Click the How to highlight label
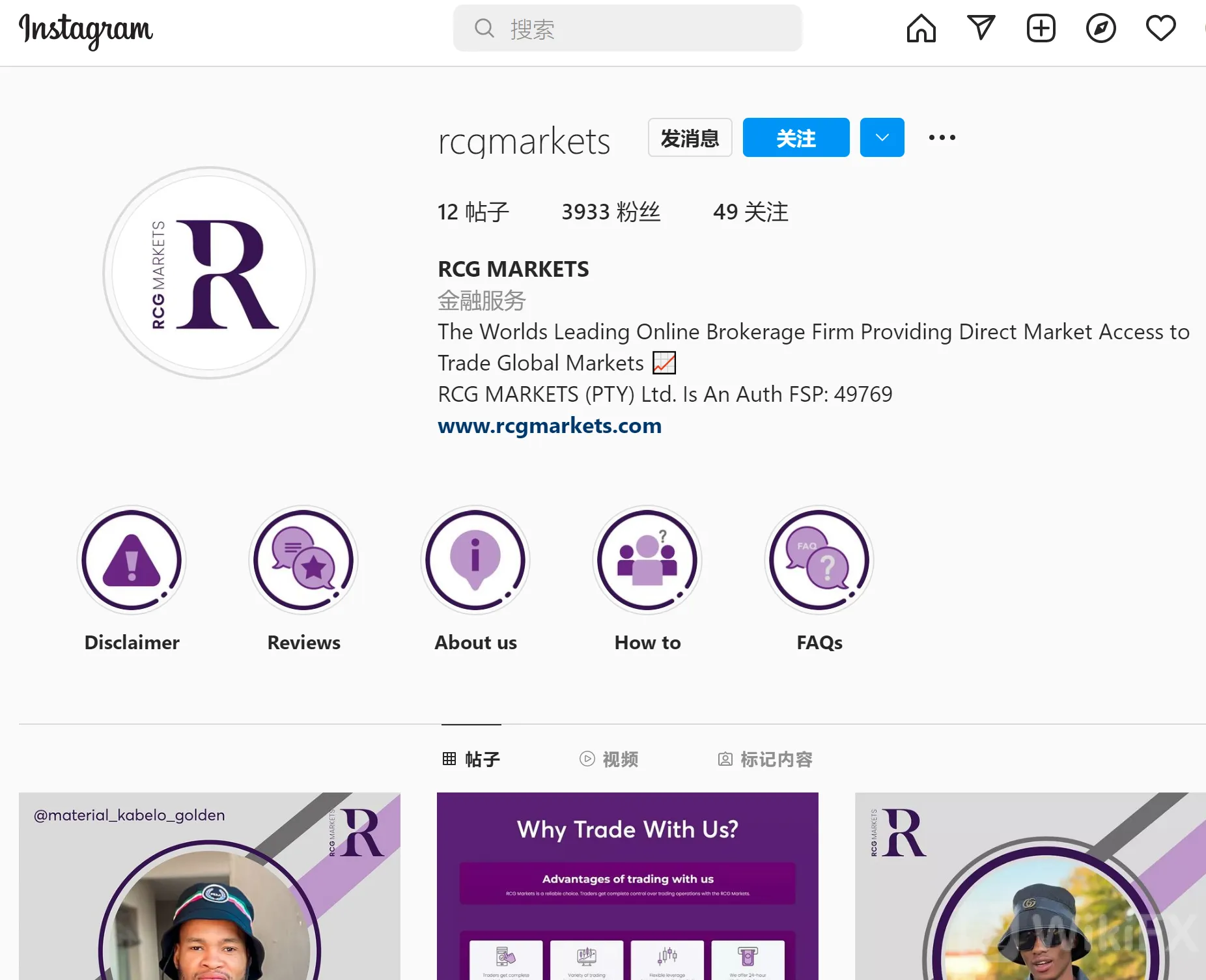This screenshot has height=980, width=1206. point(647,643)
